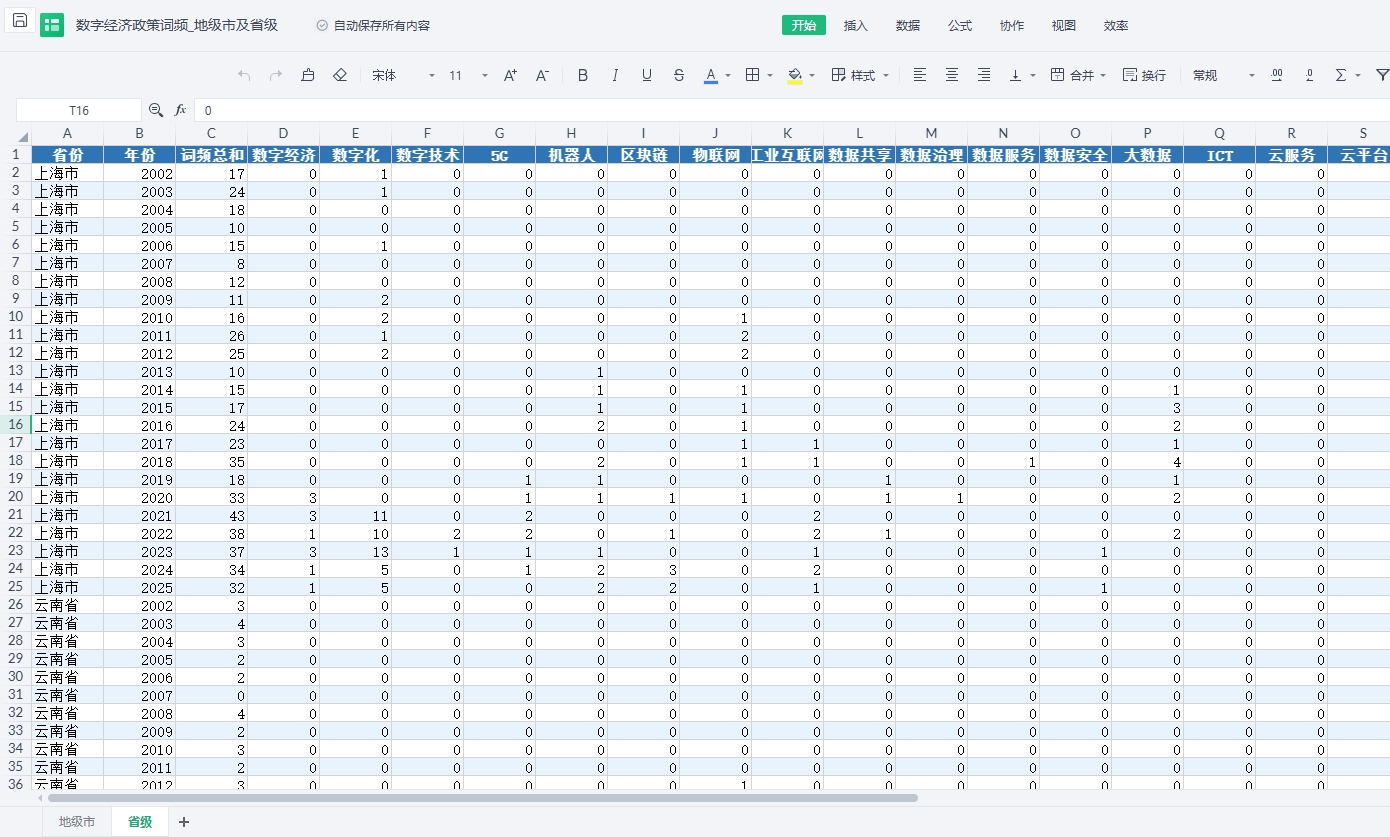The height and width of the screenshot is (837, 1390).
Task: Increase font size with the A+ icon
Action: pyautogui.click(x=510, y=75)
